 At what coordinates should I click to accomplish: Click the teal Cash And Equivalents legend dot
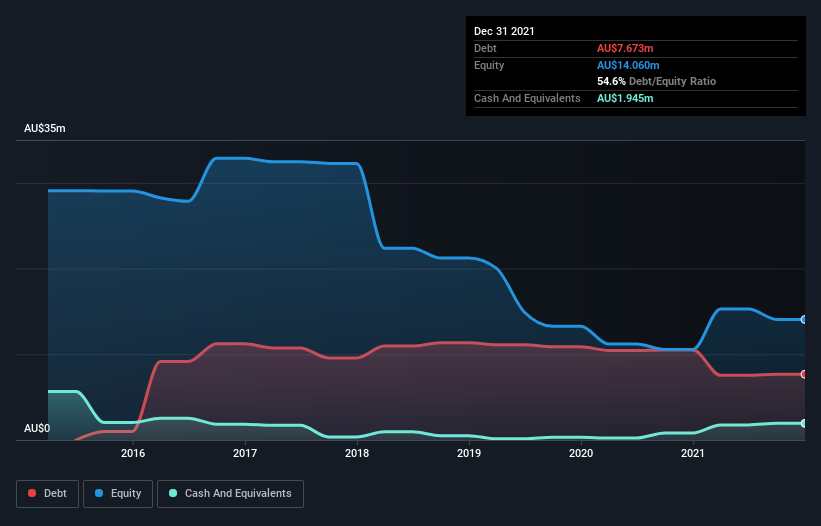click(x=173, y=493)
